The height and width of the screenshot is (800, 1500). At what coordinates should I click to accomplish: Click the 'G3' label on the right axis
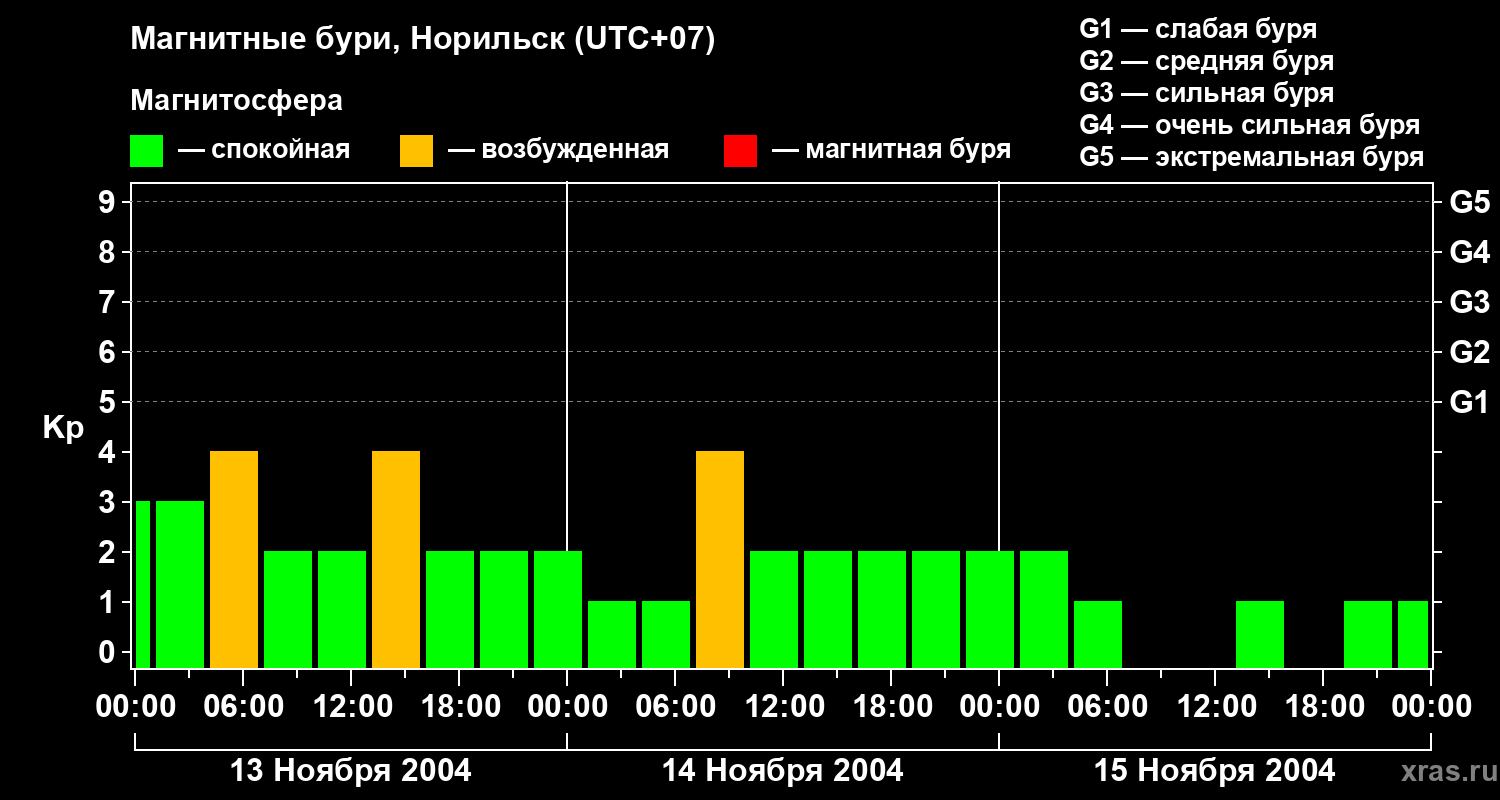(x=1469, y=302)
